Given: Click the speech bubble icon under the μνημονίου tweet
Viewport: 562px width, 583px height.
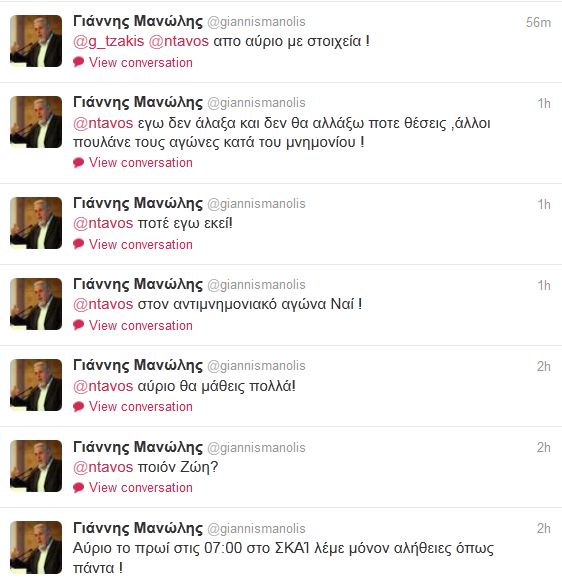Looking at the screenshot, I should click(78, 162).
